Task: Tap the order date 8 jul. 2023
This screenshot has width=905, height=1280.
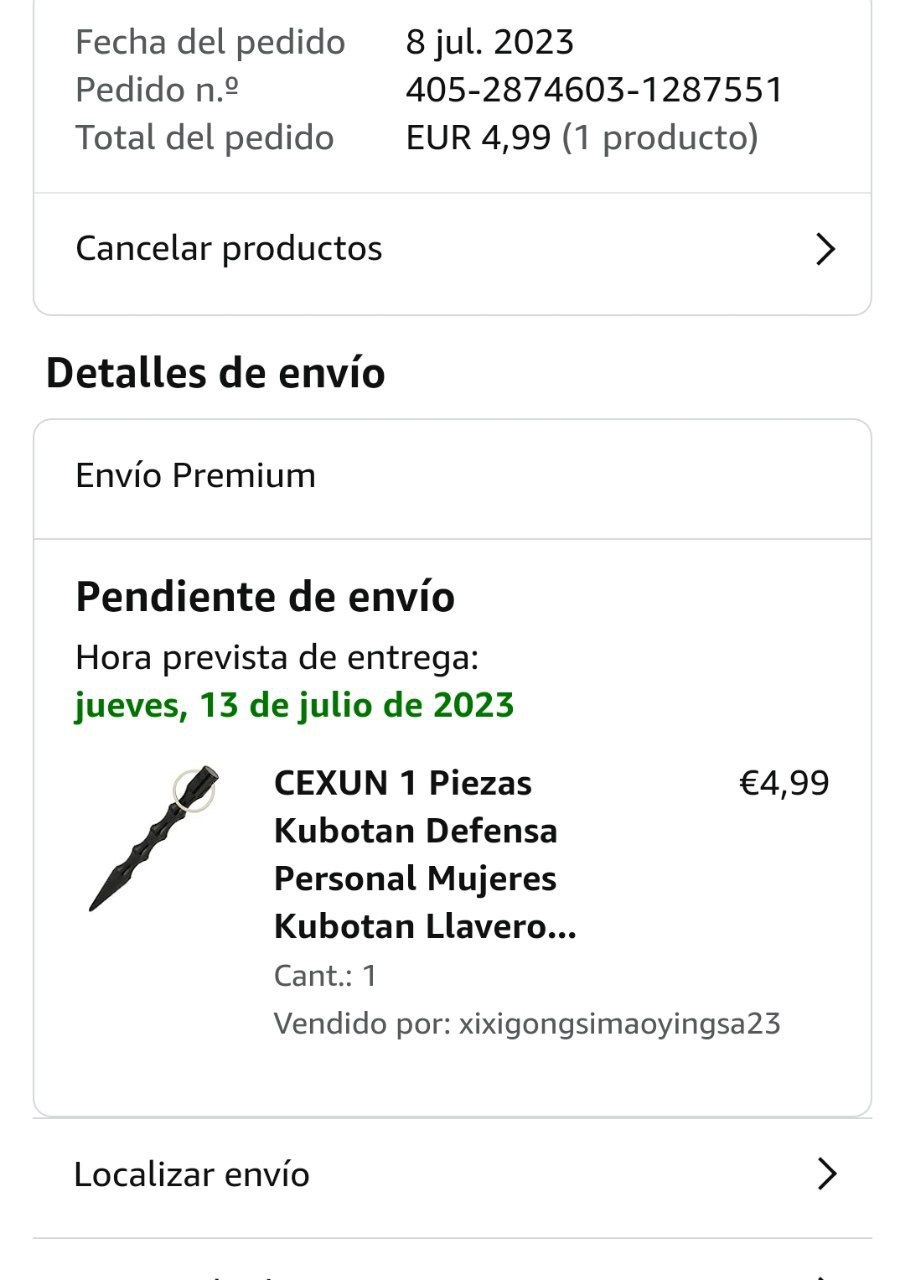Action: 489,42
